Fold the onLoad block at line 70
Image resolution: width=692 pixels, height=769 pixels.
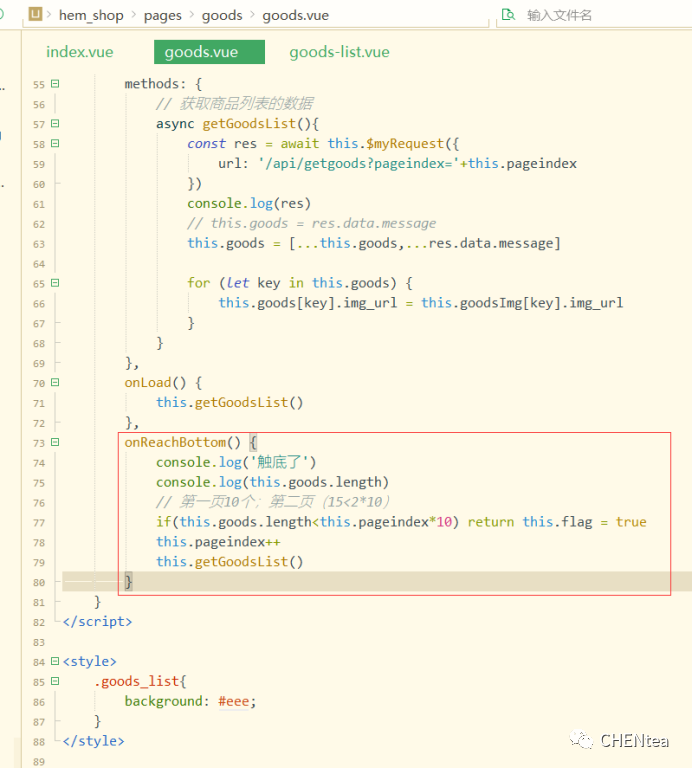(x=55, y=382)
